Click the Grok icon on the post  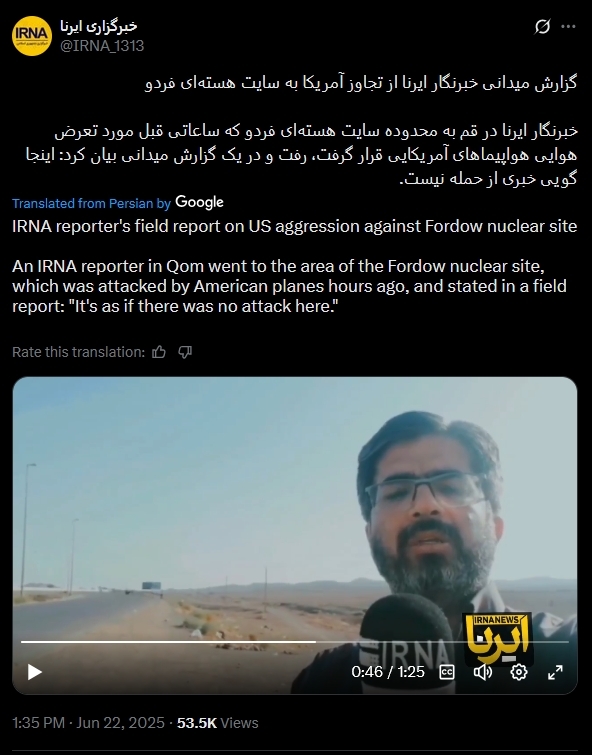(x=542, y=26)
